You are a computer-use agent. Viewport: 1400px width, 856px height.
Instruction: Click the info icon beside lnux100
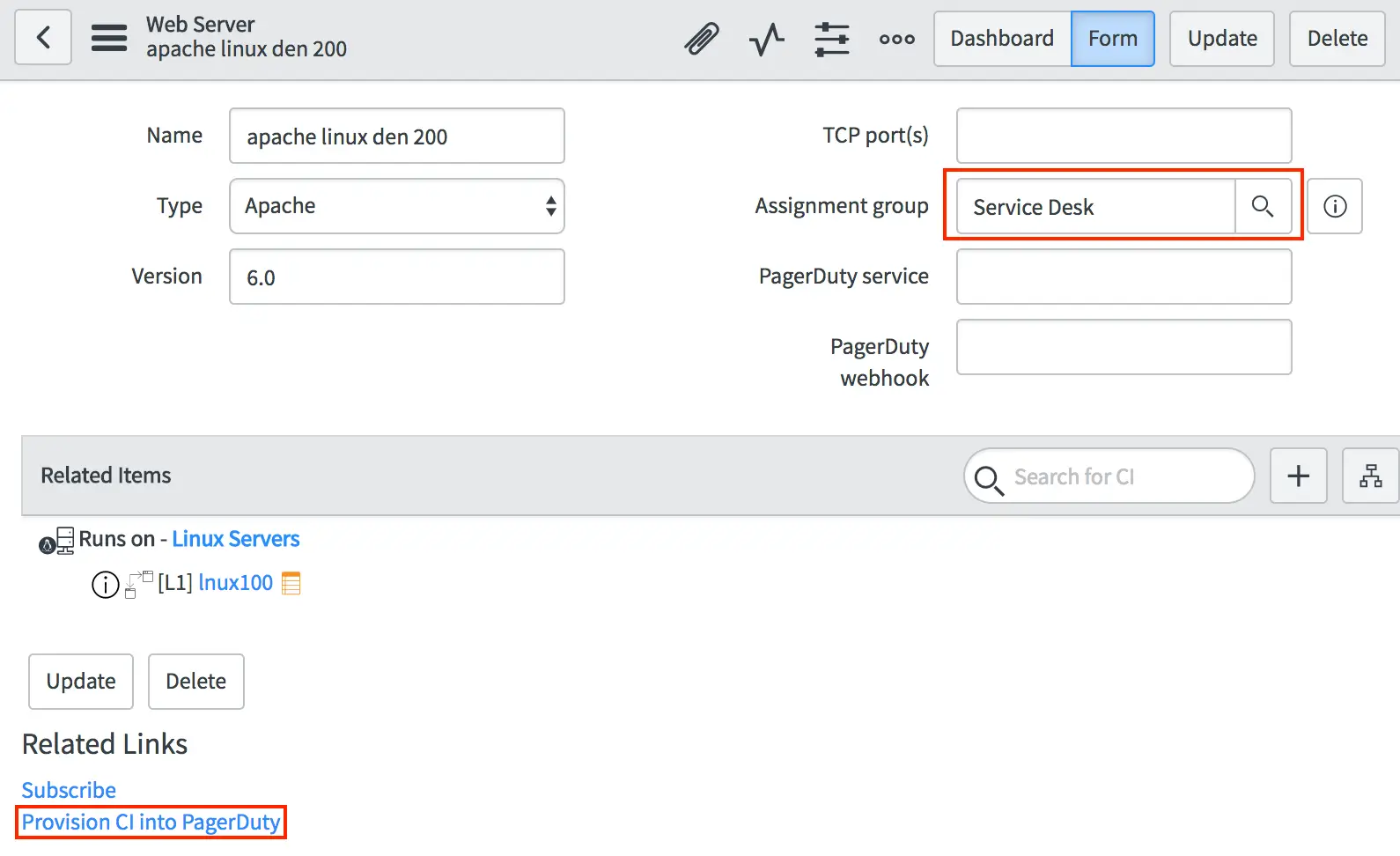106,585
